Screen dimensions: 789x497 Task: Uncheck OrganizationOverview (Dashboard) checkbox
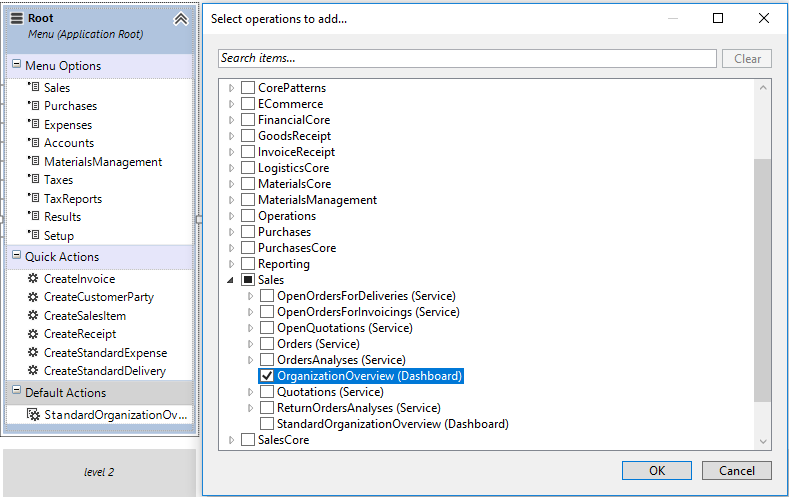[x=267, y=376]
